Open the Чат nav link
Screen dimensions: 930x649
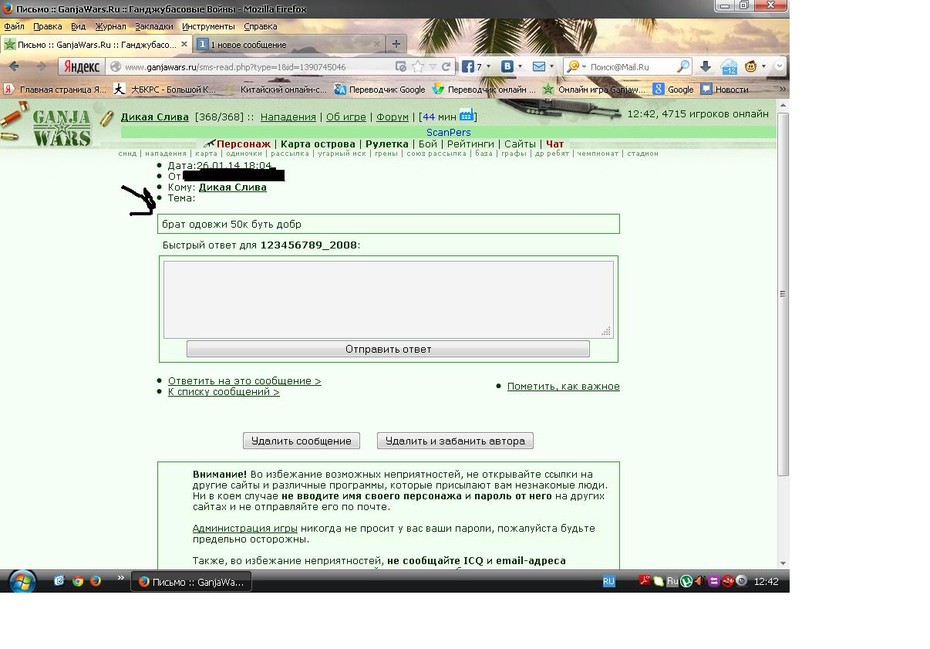click(555, 144)
